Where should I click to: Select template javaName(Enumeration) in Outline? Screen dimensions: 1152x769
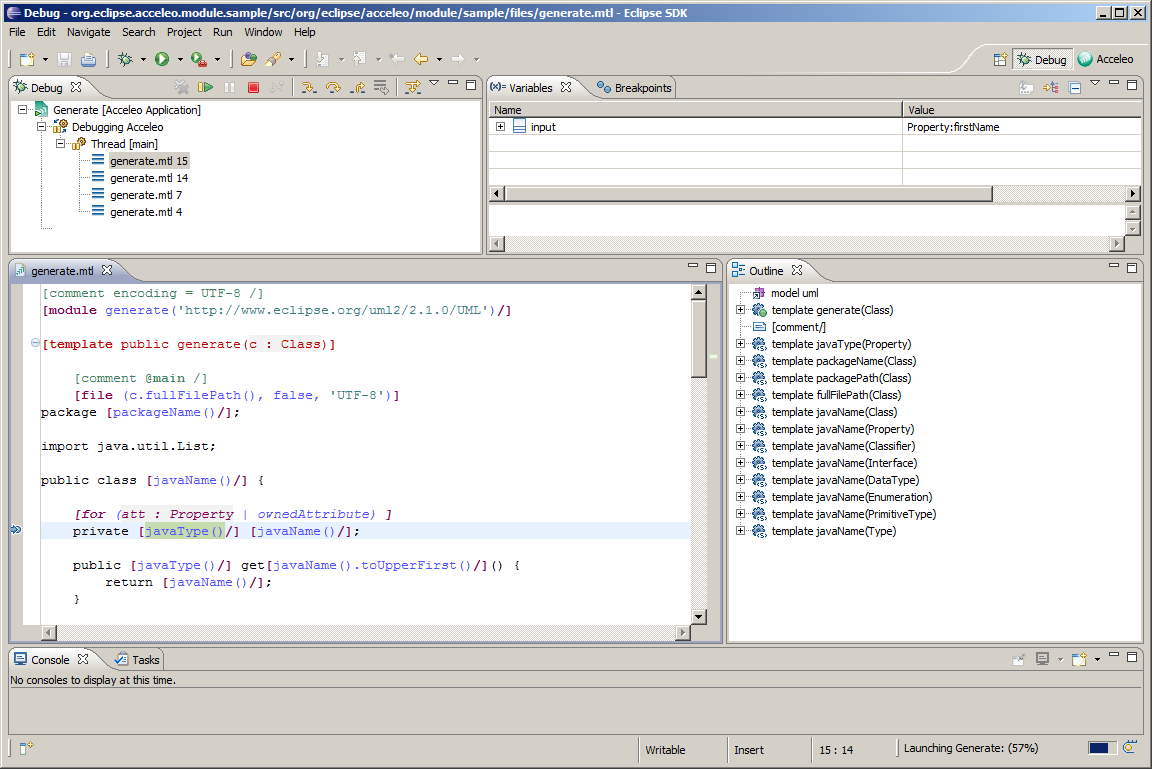pyautogui.click(x=852, y=497)
